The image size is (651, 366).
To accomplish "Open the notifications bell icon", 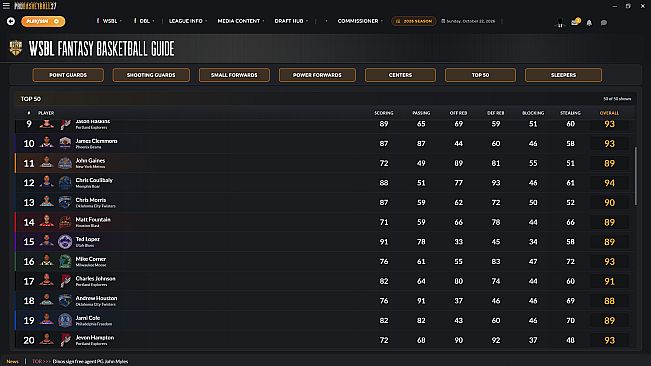I will [x=589, y=23].
